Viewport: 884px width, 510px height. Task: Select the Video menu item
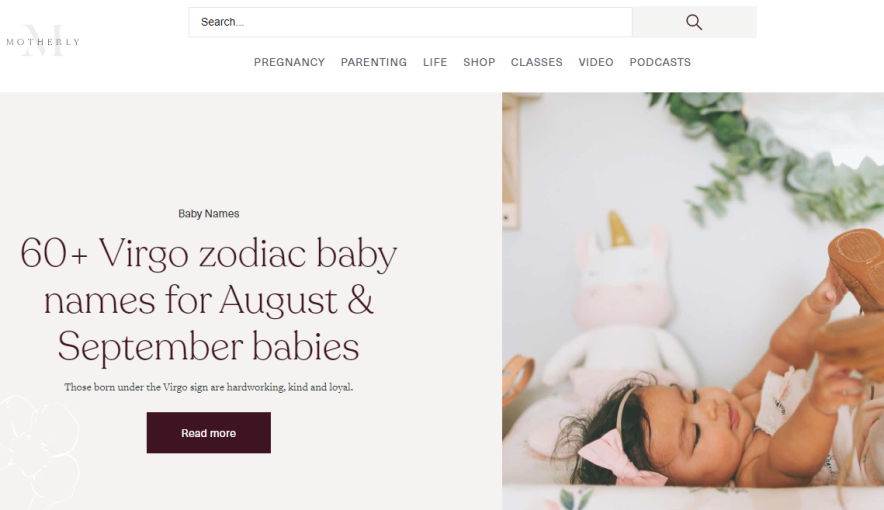596,62
